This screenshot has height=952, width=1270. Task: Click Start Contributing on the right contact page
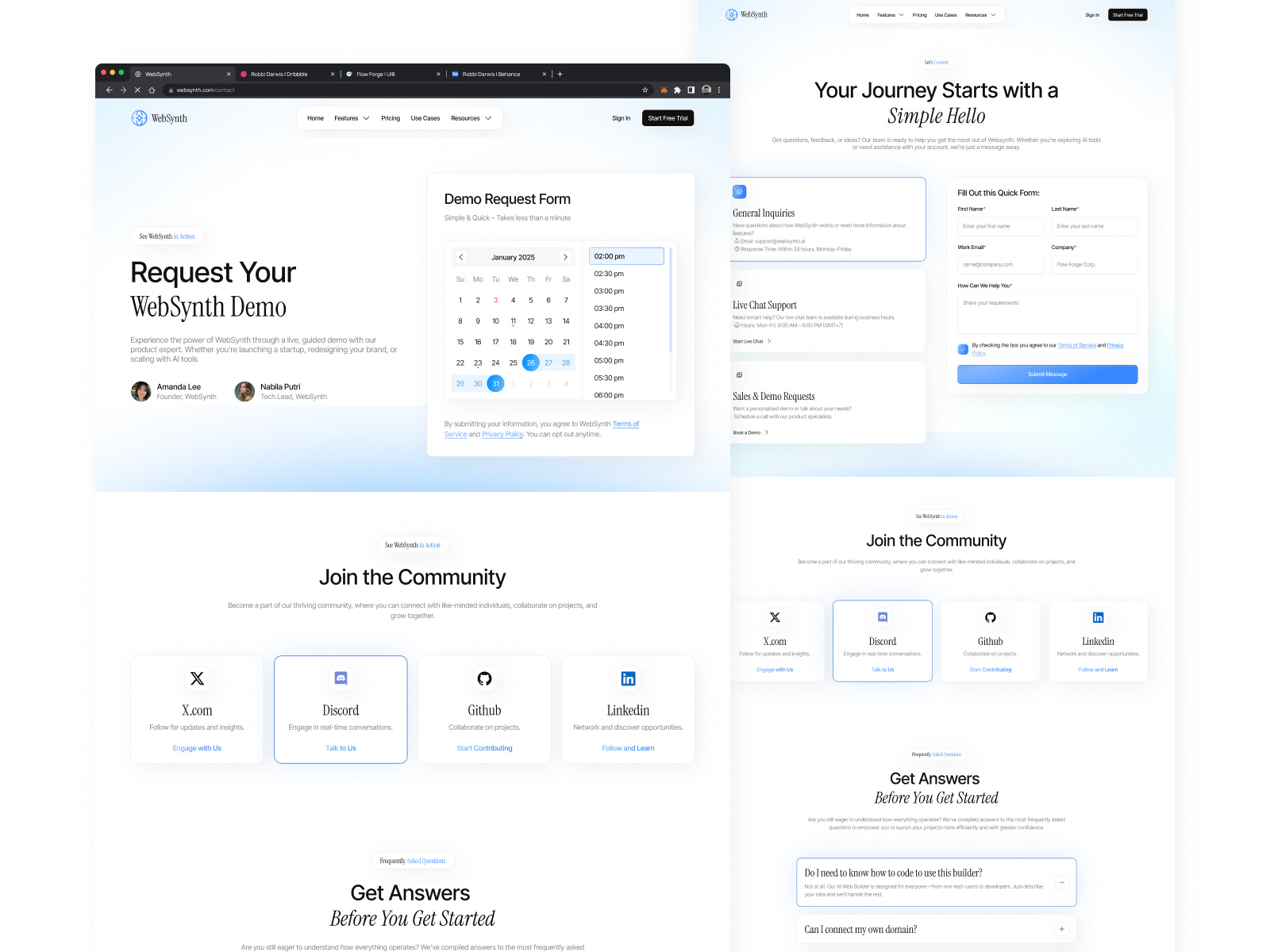point(991,670)
